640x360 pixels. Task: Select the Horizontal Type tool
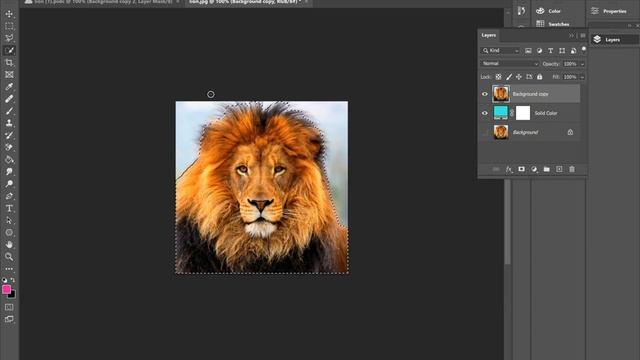click(x=9, y=208)
